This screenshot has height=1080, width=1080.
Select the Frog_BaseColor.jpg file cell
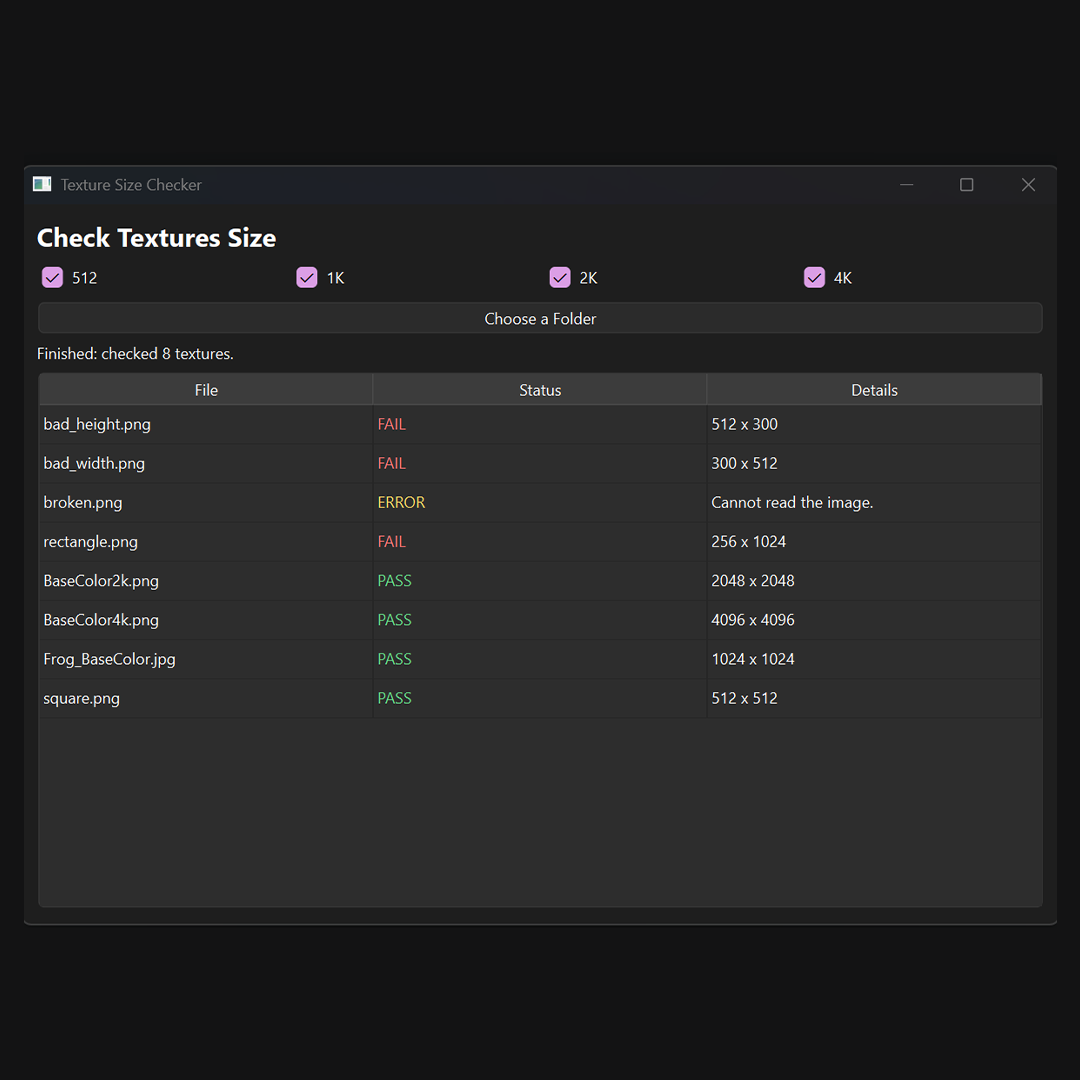(x=206, y=660)
